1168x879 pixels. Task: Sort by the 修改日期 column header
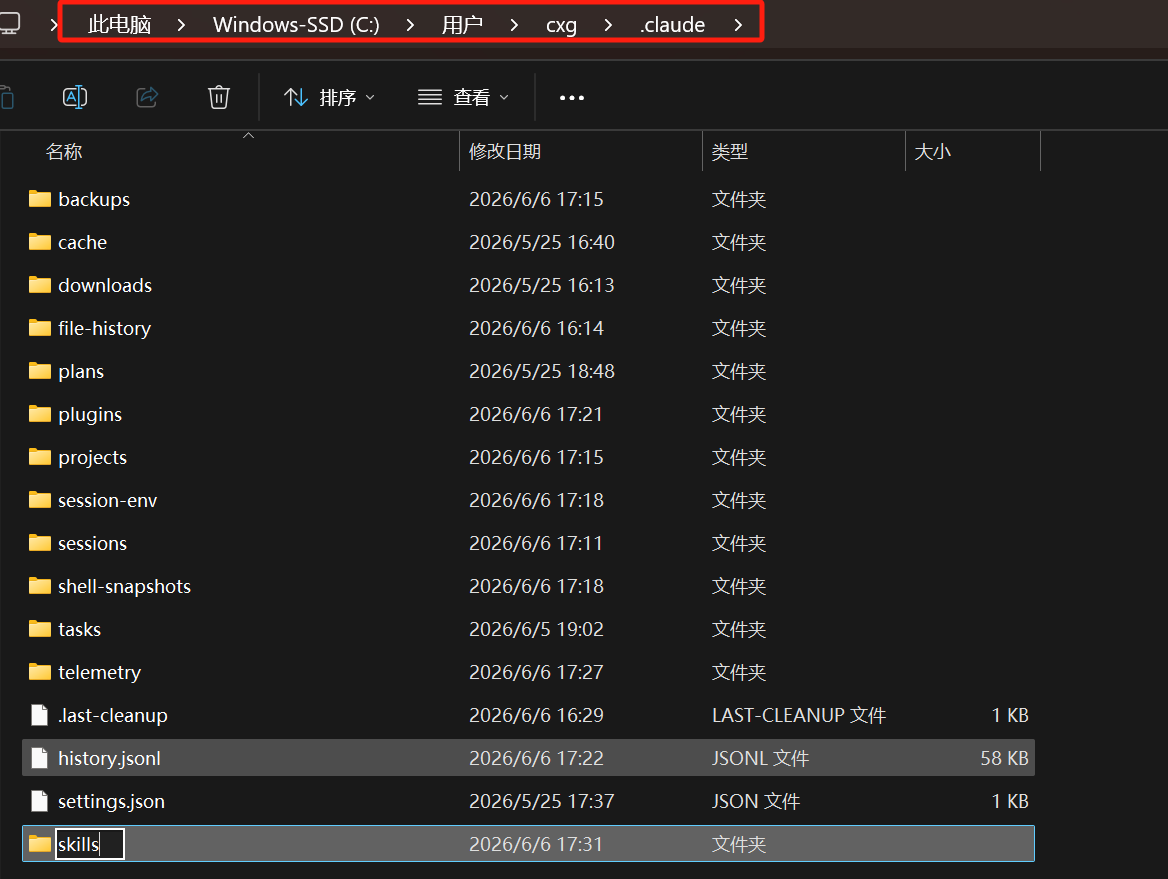[x=505, y=152]
